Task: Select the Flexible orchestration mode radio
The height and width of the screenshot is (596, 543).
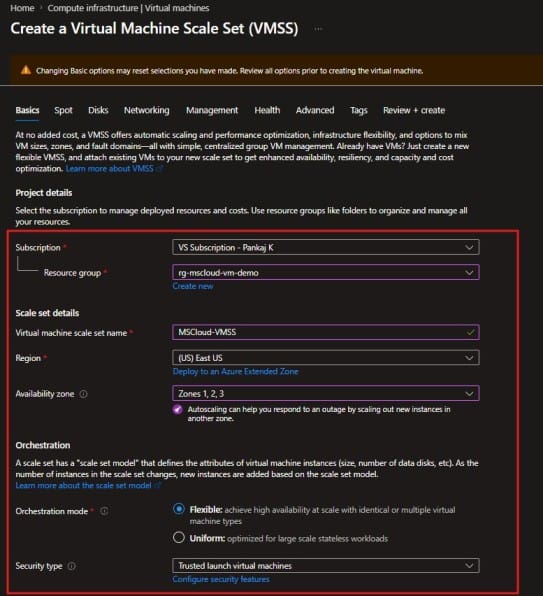Action: click(179, 509)
